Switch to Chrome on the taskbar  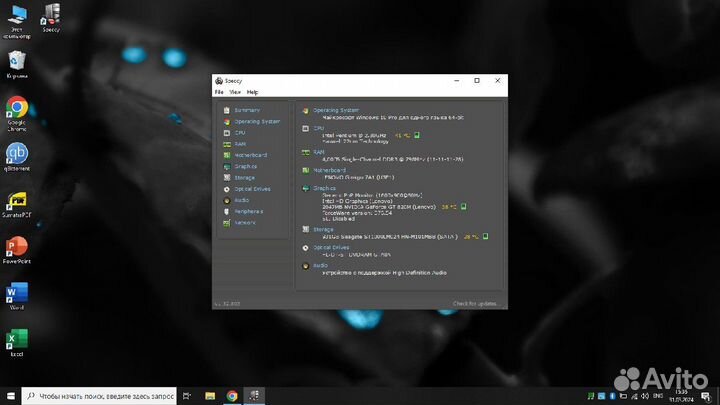pyautogui.click(x=232, y=396)
